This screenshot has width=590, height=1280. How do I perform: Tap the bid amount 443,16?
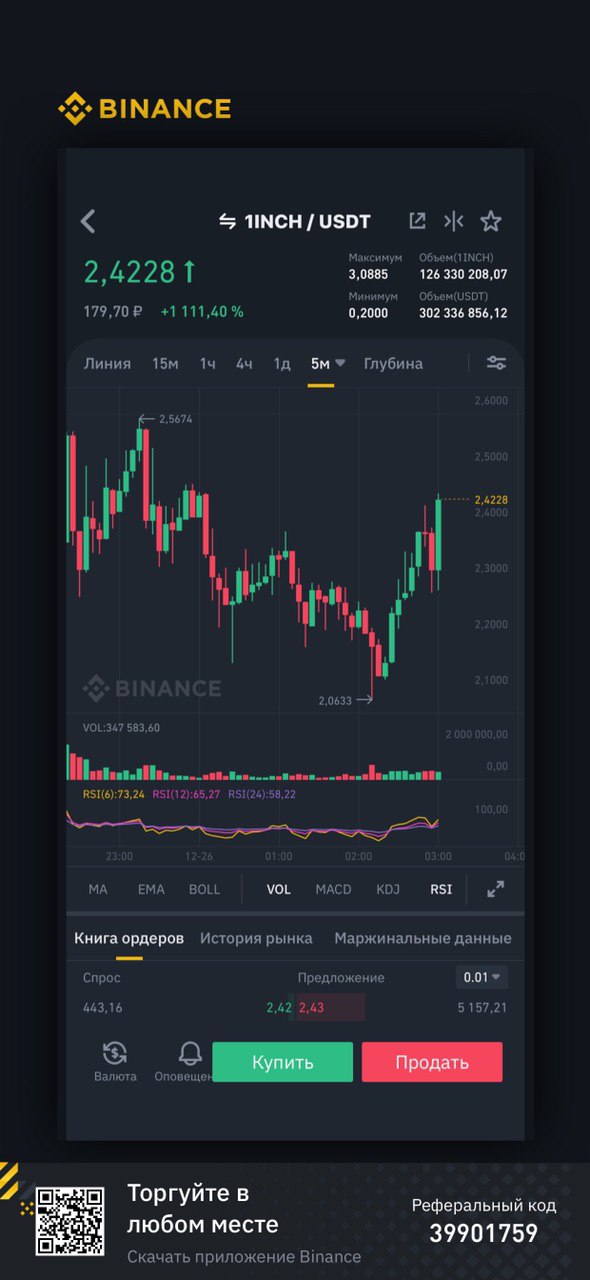coord(103,1007)
